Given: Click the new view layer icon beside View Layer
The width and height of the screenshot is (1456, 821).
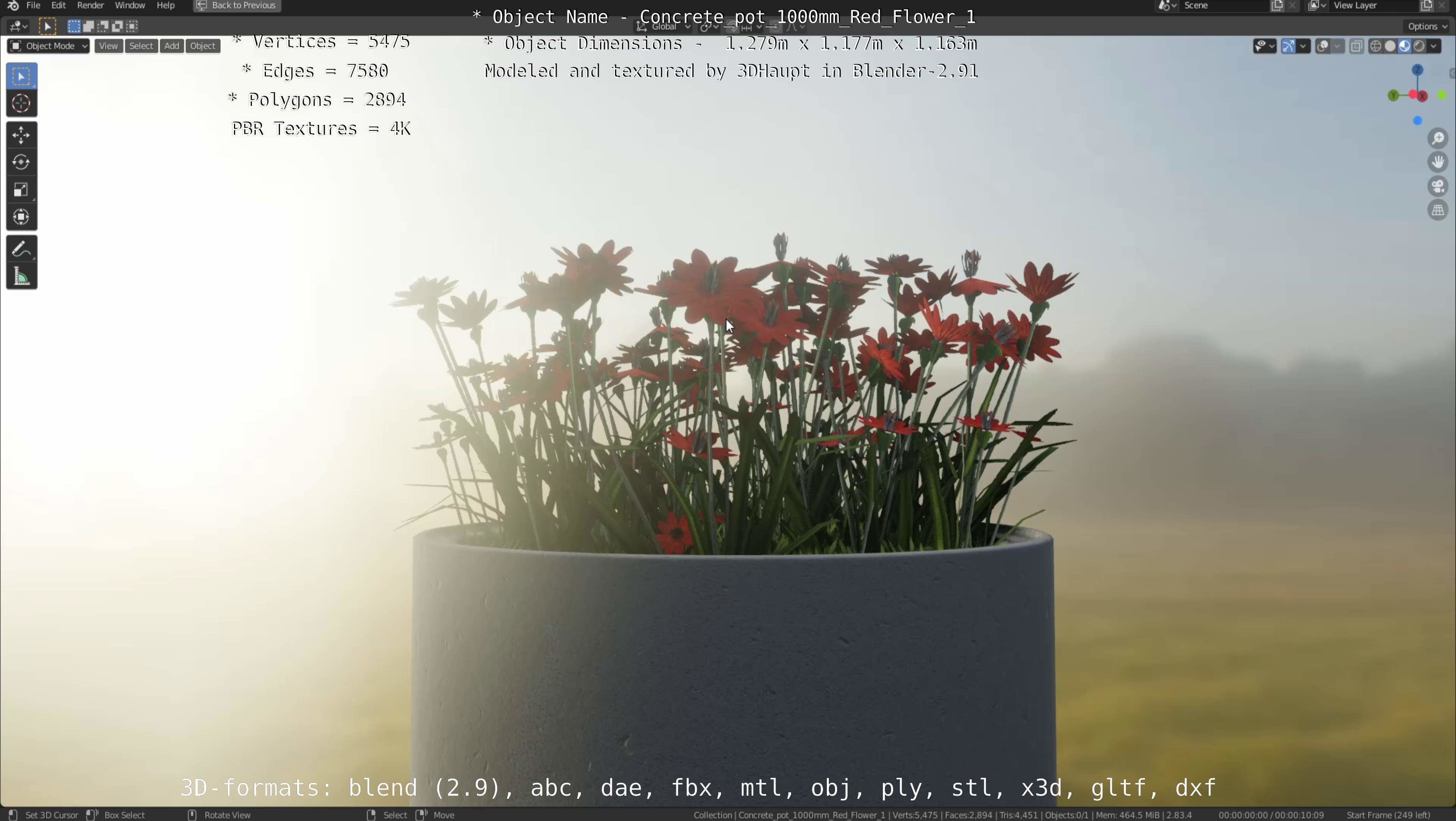Looking at the screenshot, I should [1426, 6].
